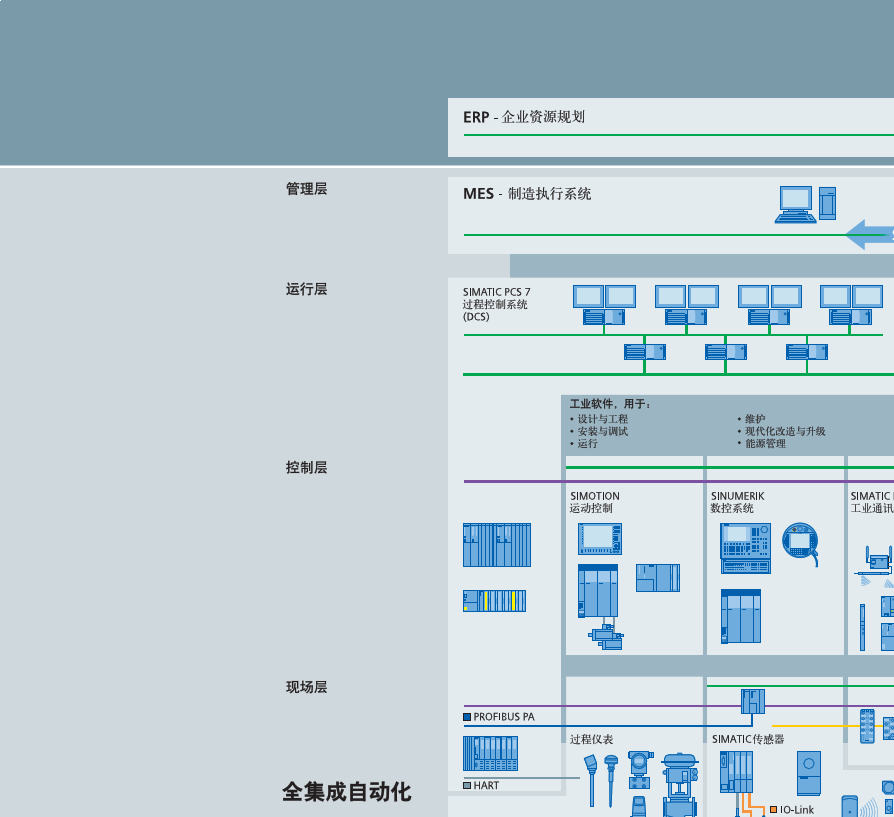
Task: Select the pressure transmitter icon in 过程仪表
Action: [640, 767]
